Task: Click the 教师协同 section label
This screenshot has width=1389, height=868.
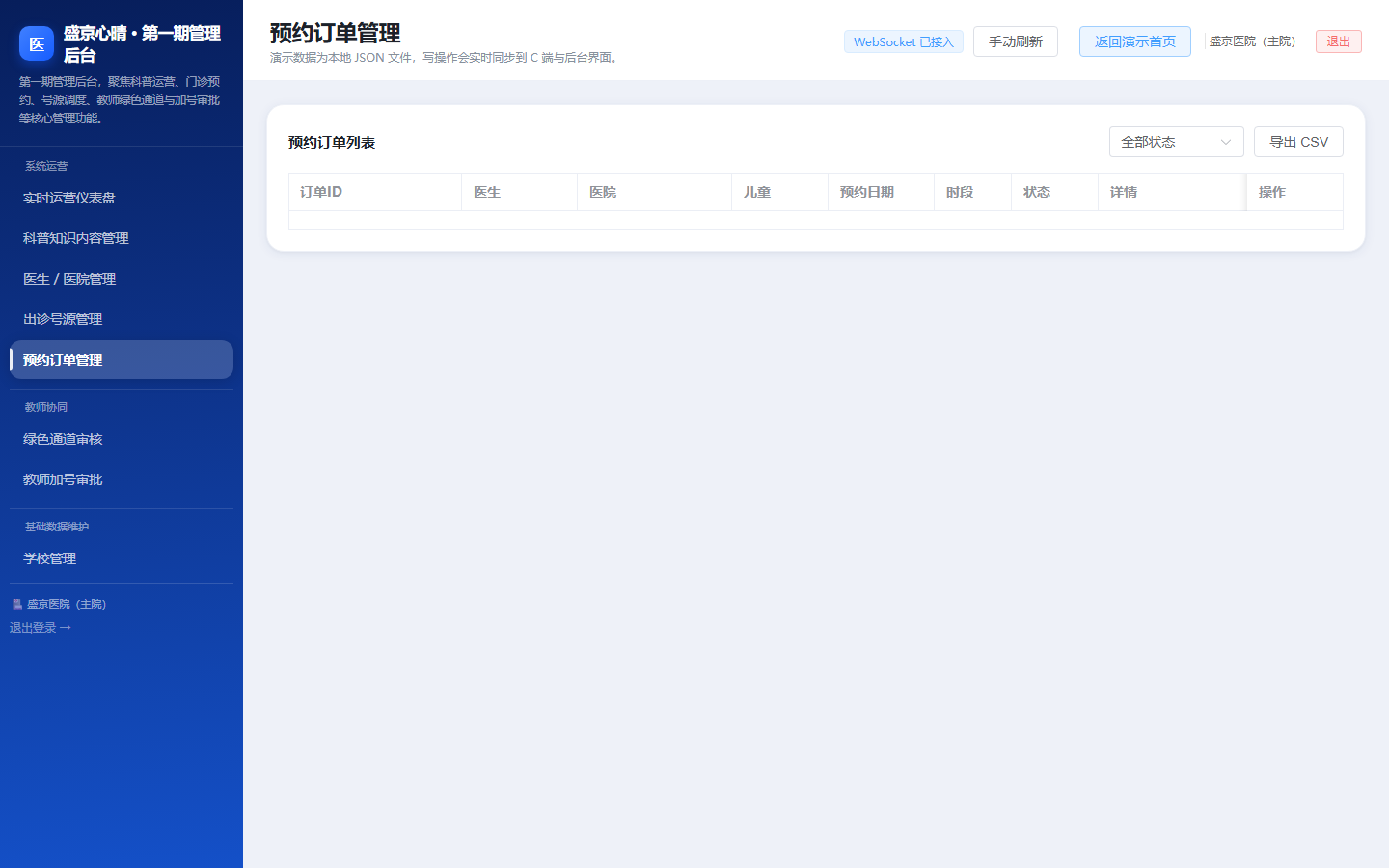Action: [46, 407]
